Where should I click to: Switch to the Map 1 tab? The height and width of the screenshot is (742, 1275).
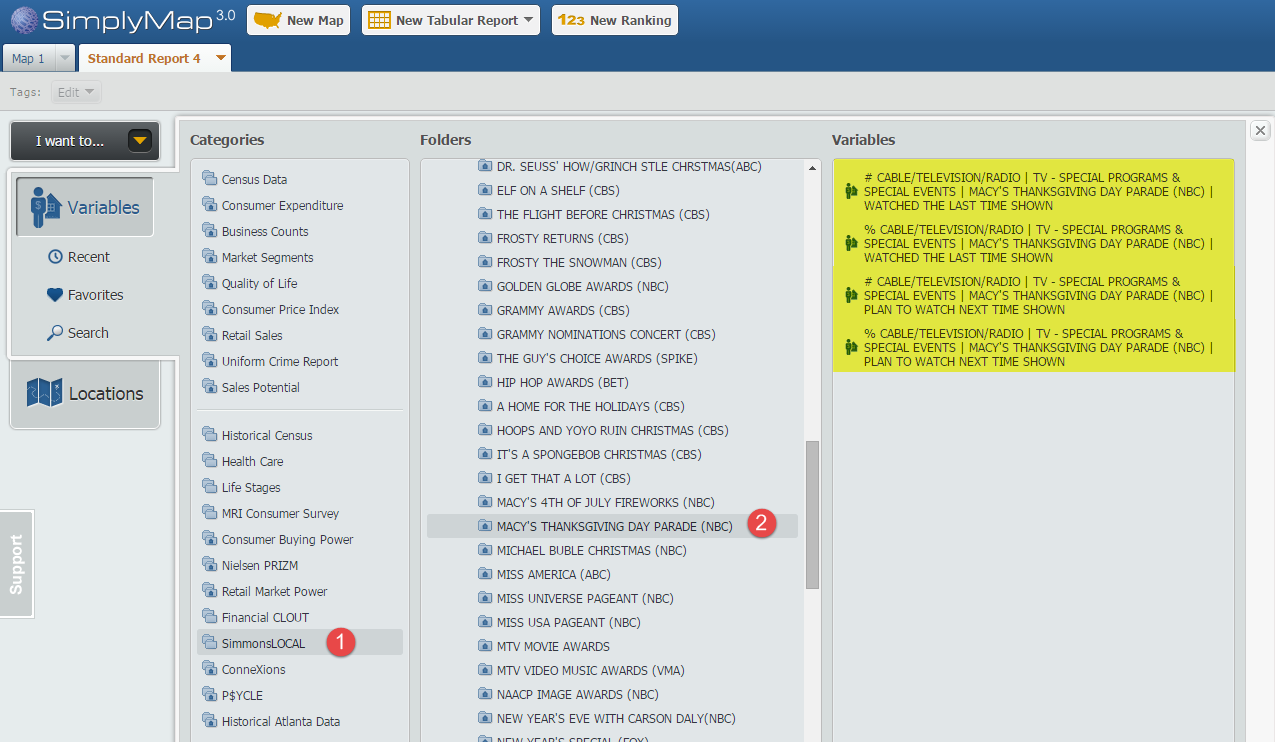point(28,59)
